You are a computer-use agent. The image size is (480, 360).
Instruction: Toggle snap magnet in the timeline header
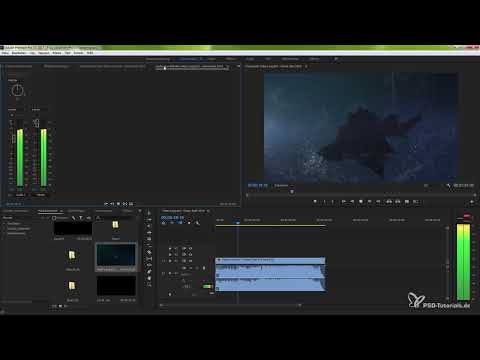[172, 223]
